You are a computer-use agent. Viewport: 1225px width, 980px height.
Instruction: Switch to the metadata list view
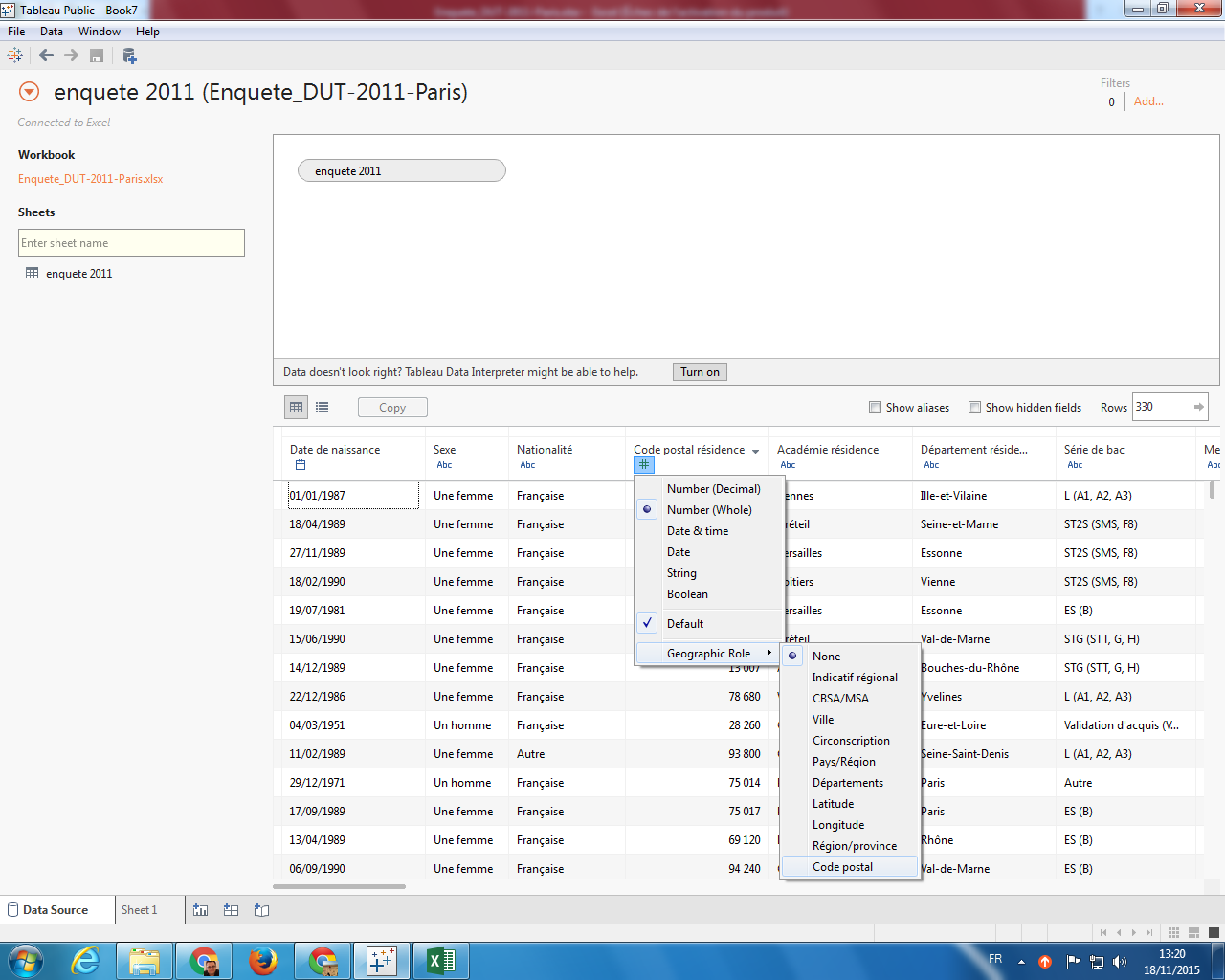point(323,407)
